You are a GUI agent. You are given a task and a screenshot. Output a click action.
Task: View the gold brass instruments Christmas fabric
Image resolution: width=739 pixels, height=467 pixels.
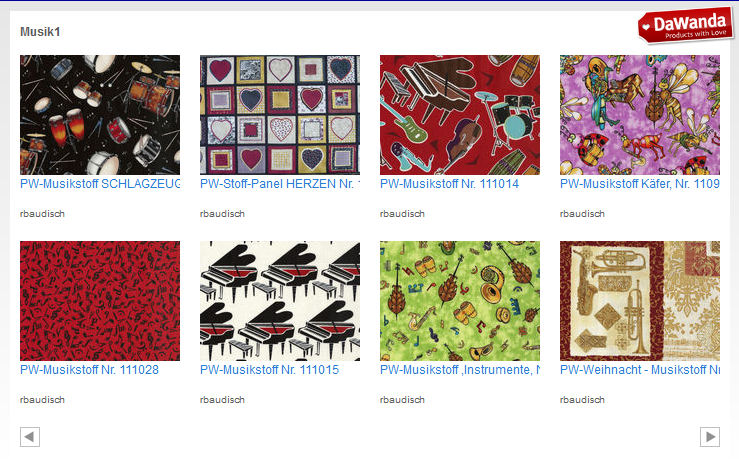(x=640, y=301)
